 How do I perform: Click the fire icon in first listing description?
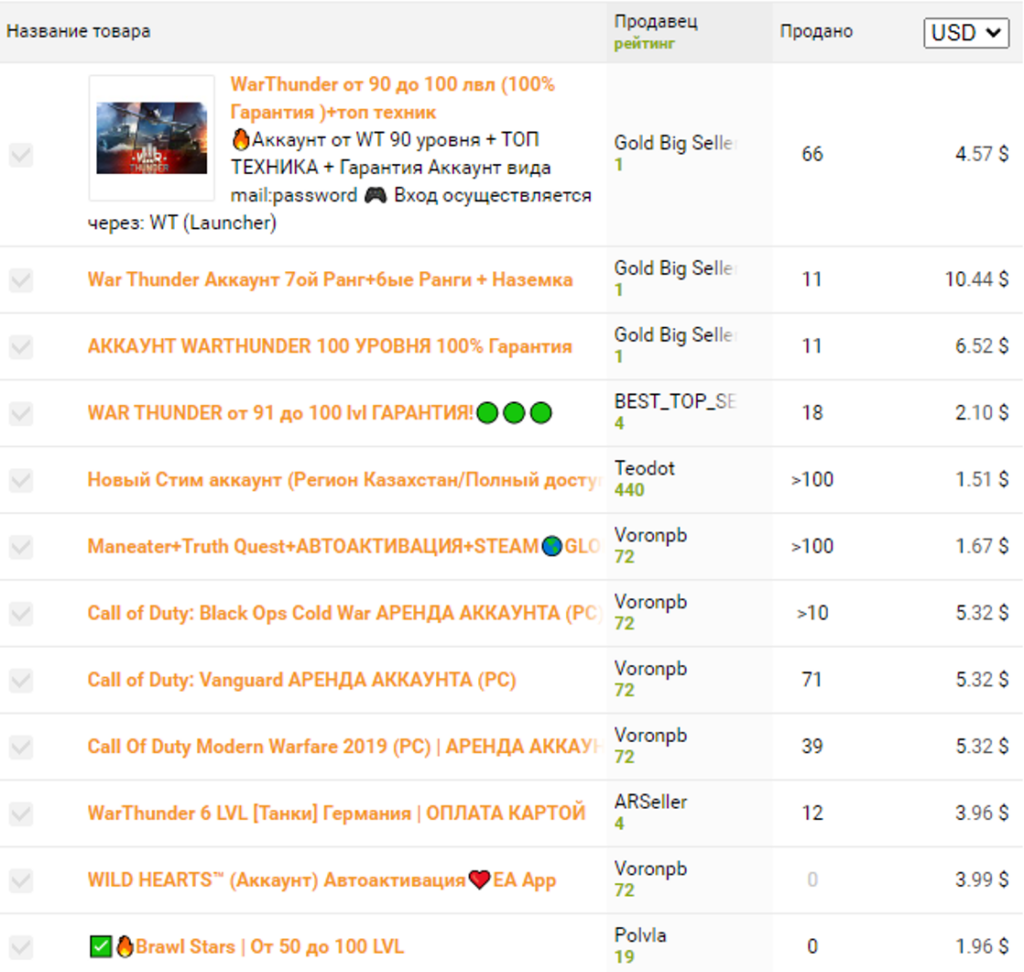[240, 138]
